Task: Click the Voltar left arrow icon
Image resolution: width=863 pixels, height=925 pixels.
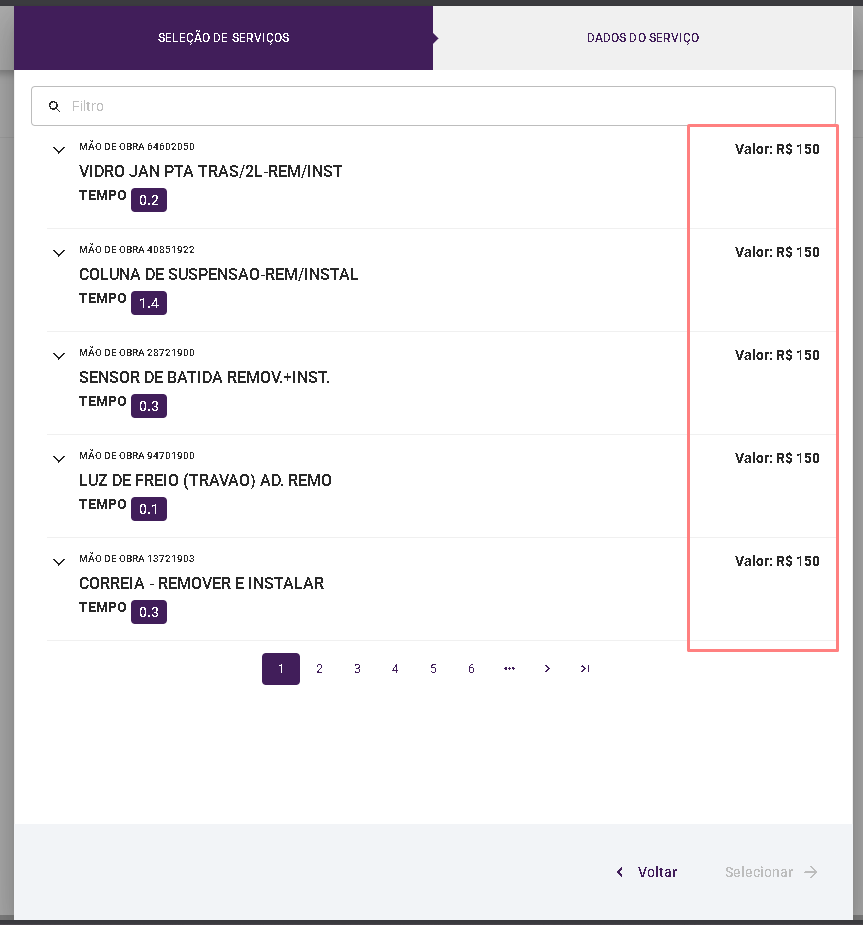Action: tap(621, 872)
